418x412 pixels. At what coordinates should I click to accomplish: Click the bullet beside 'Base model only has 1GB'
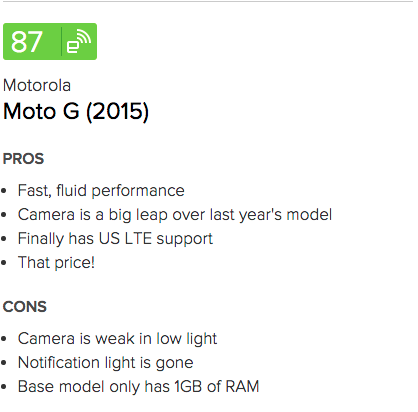tap(4, 387)
